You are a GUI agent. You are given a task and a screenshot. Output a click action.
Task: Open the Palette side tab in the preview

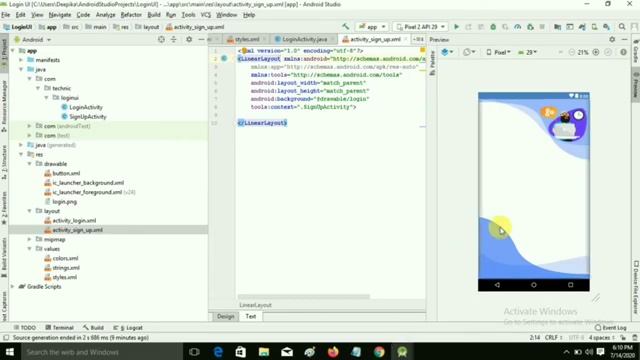pyautogui.click(x=432, y=64)
